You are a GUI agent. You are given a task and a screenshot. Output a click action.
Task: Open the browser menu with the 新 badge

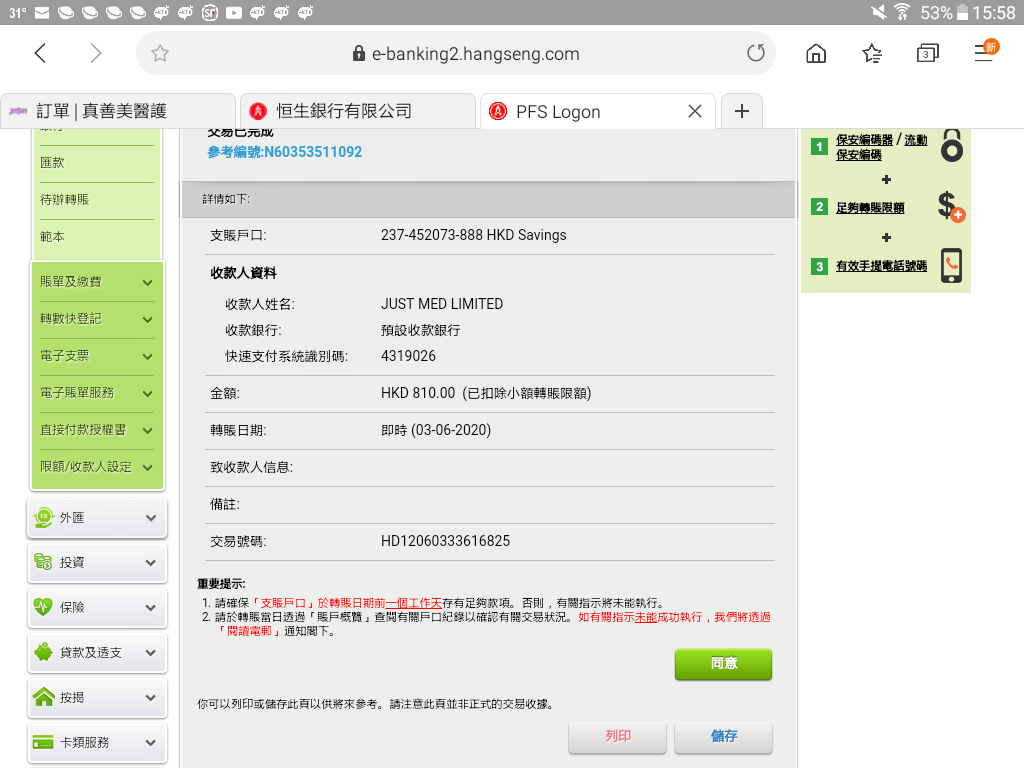pyautogui.click(x=985, y=52)
